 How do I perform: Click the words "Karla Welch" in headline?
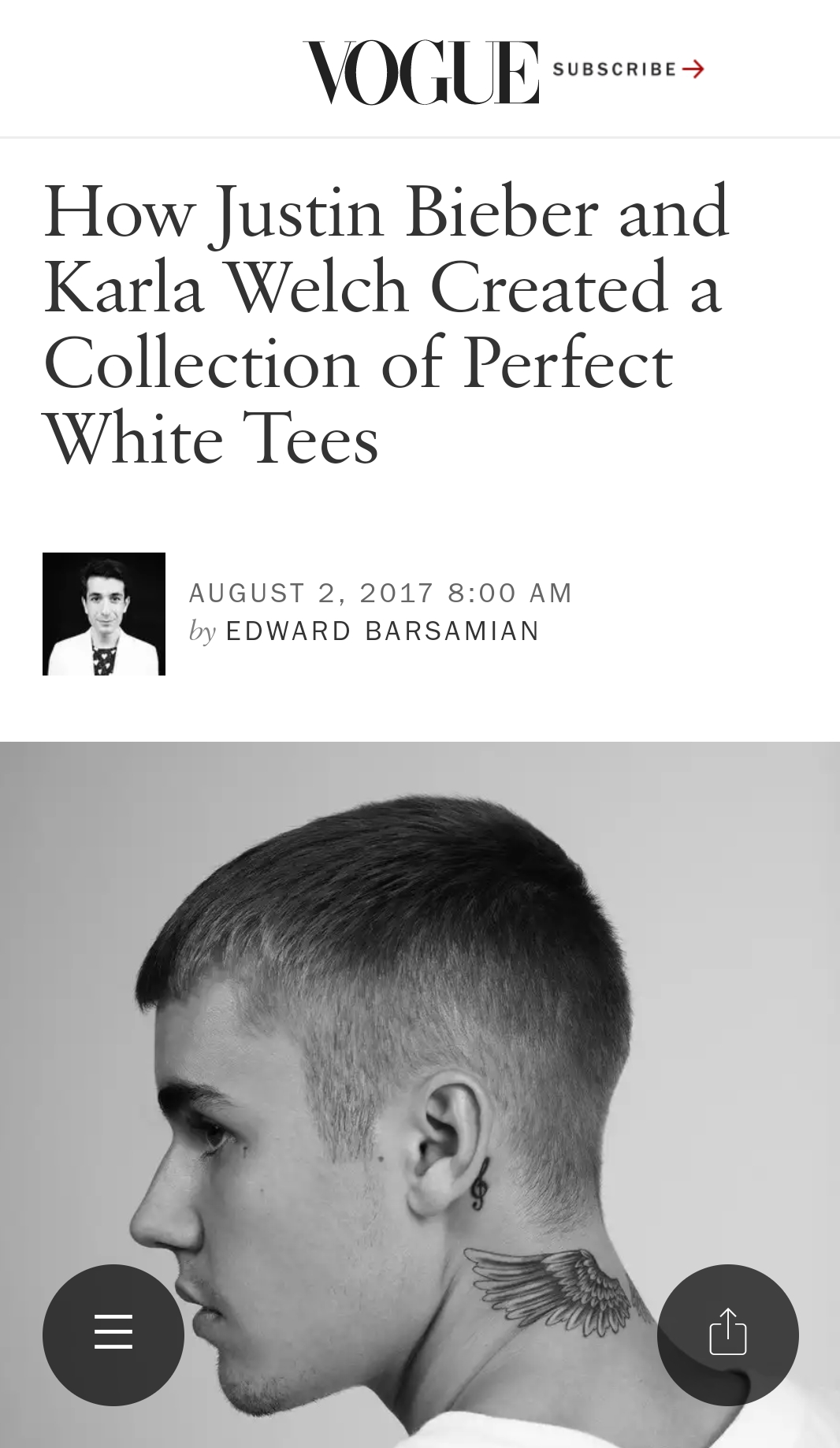click(226, 288)
